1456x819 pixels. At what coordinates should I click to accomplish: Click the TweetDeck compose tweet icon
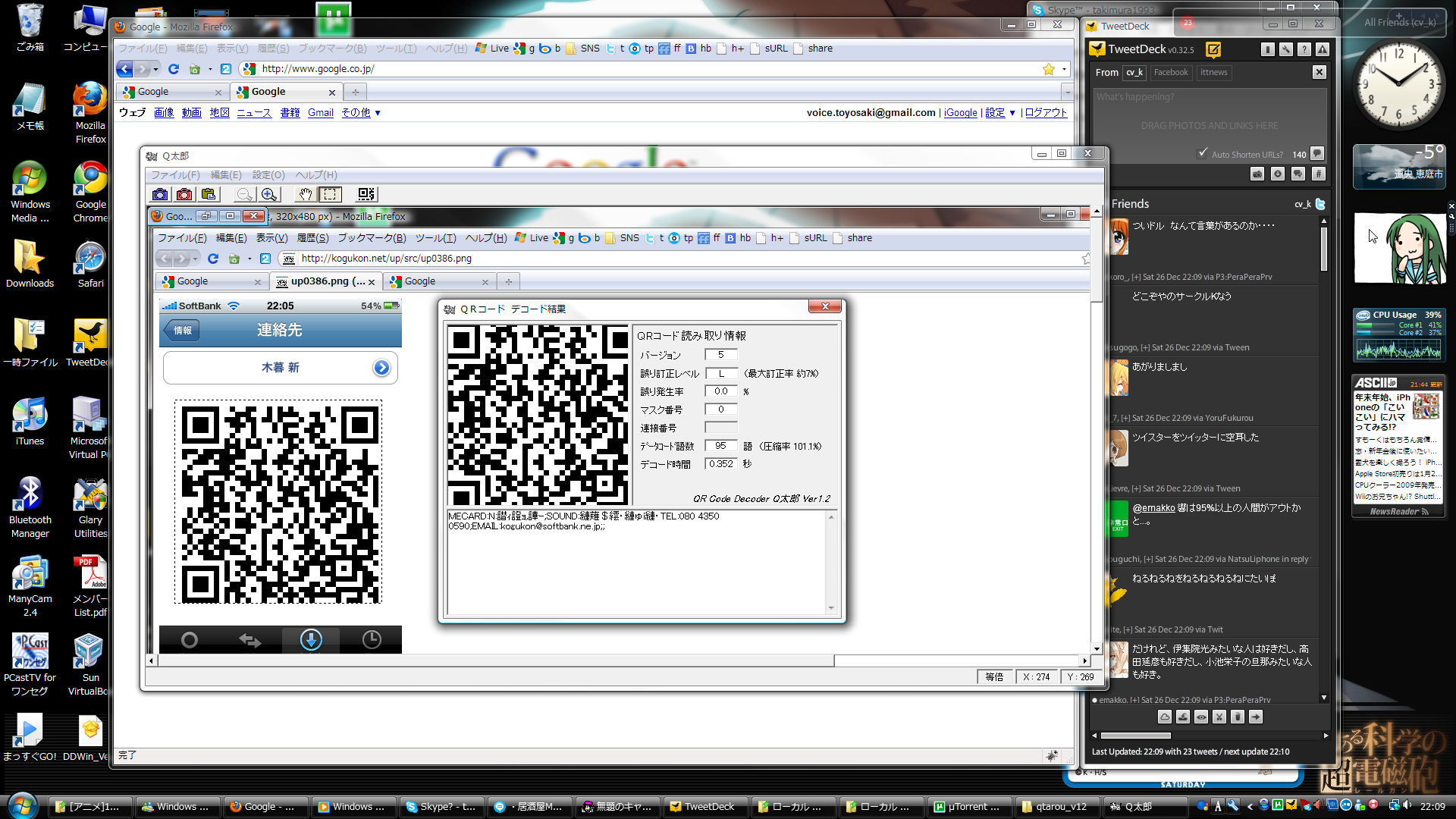[1213, 49]
